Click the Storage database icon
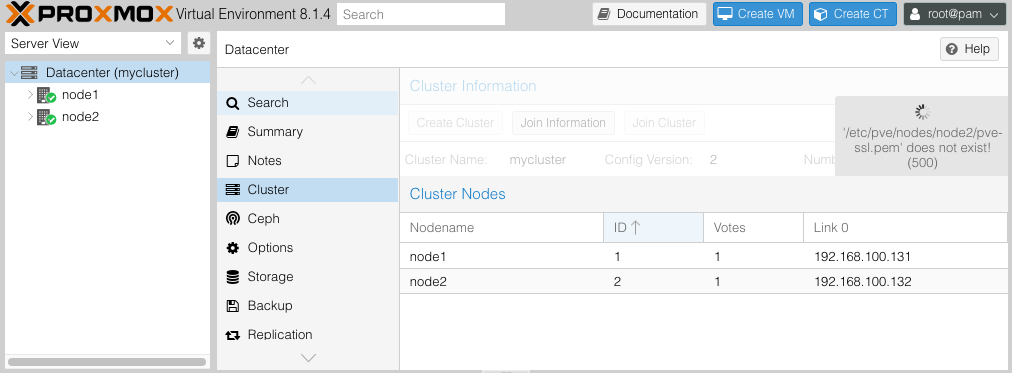 [232, 277]
